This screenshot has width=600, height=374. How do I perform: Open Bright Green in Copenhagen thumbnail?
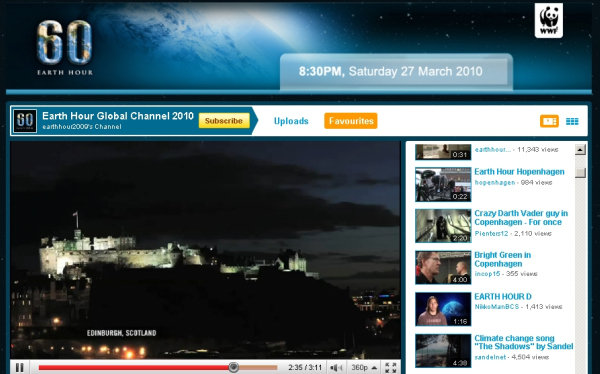[443, 268]
